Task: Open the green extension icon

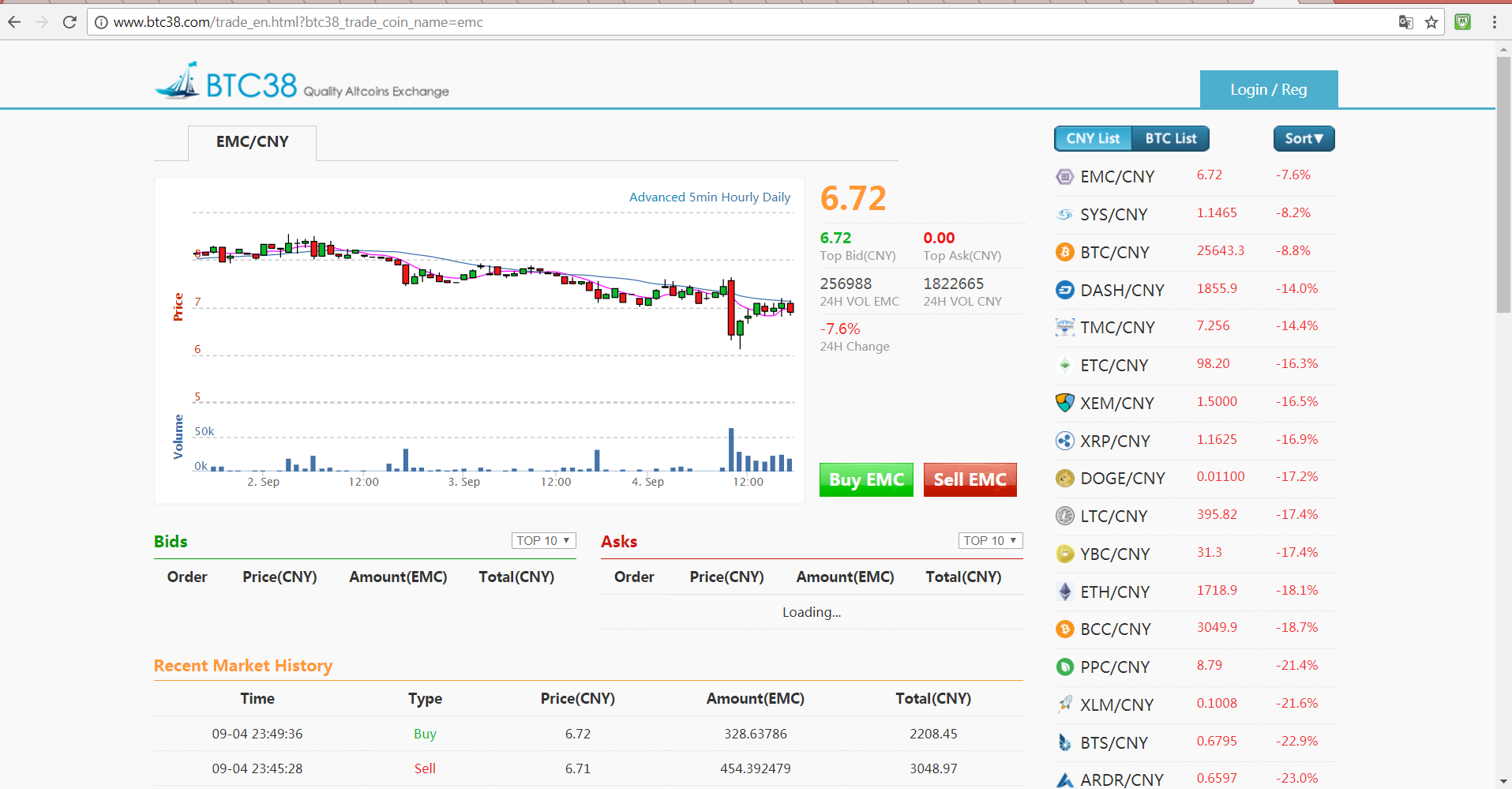Action: click(x=1463, y=22)
